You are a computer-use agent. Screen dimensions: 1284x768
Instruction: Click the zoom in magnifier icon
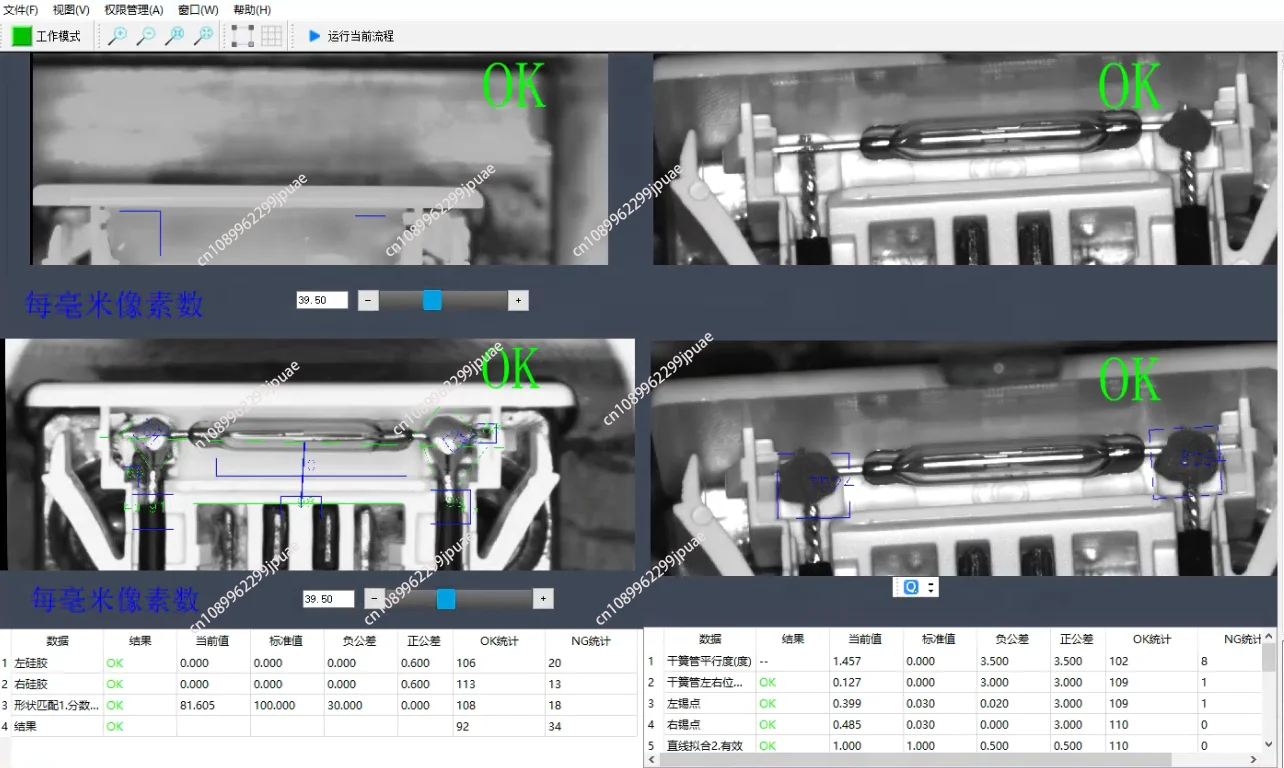(117, 36)
